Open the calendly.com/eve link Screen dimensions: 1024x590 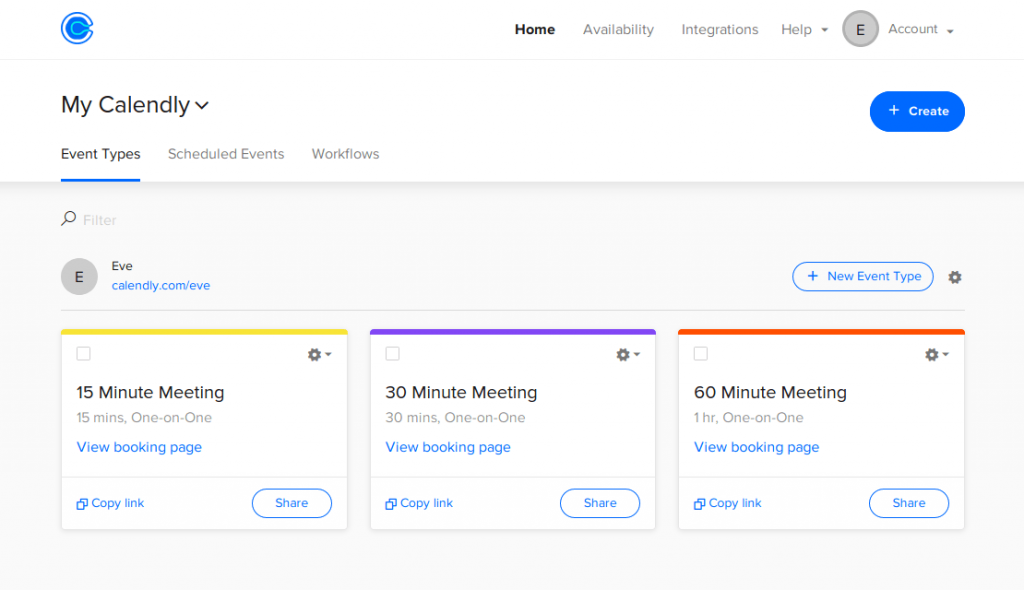coord(161,286)
